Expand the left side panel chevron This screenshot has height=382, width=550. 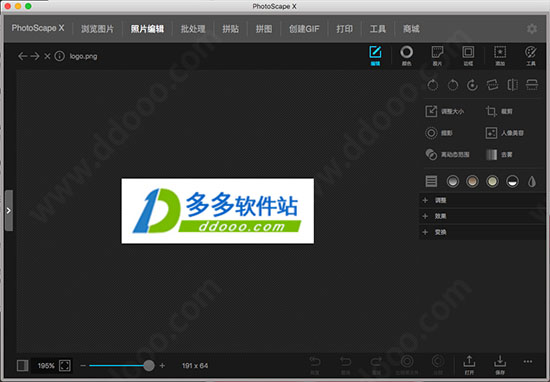pos(9,210)
